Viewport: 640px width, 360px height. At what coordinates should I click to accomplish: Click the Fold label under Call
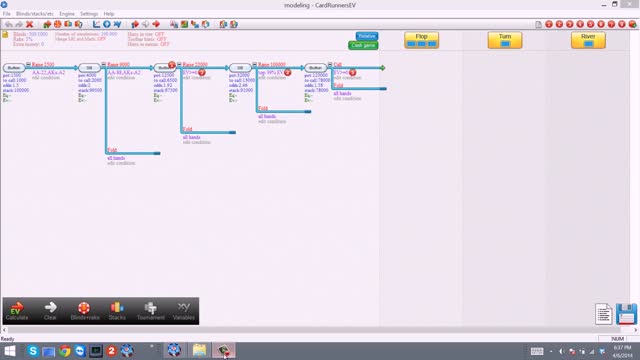(x=338, y=86)
